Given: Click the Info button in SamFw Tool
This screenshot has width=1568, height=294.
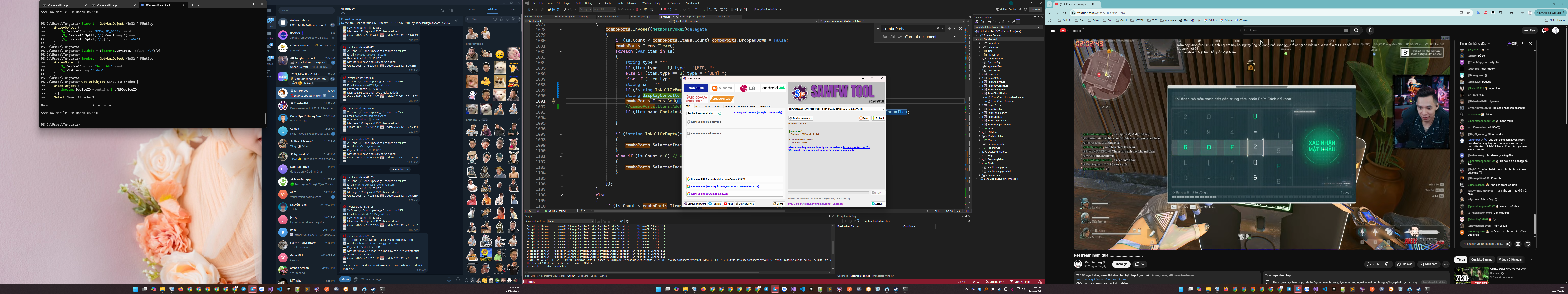Looking at the screenshot, I should pos(864,118).
